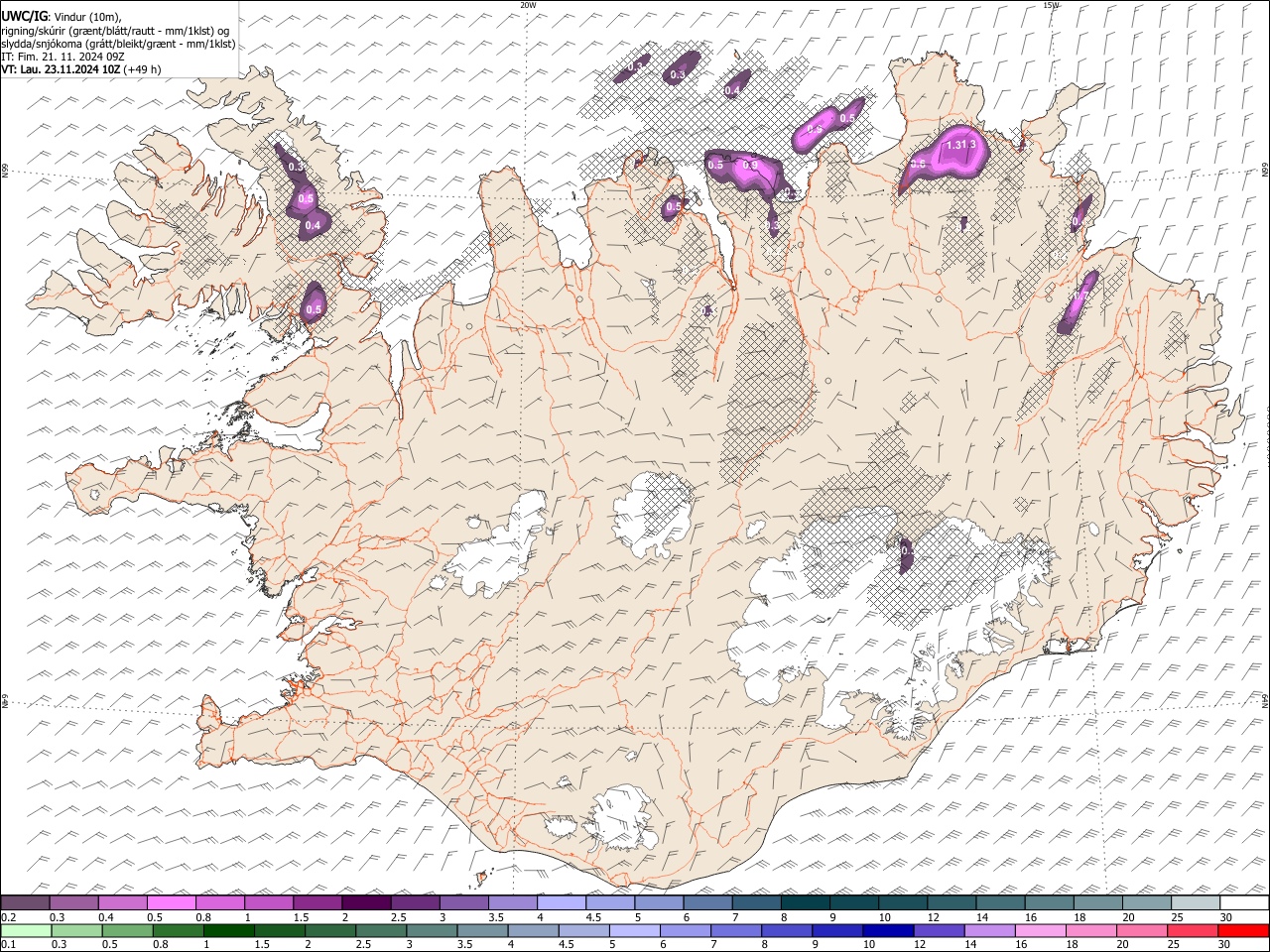Select the darkest purple swatch labeled 2

pos(366,903)
